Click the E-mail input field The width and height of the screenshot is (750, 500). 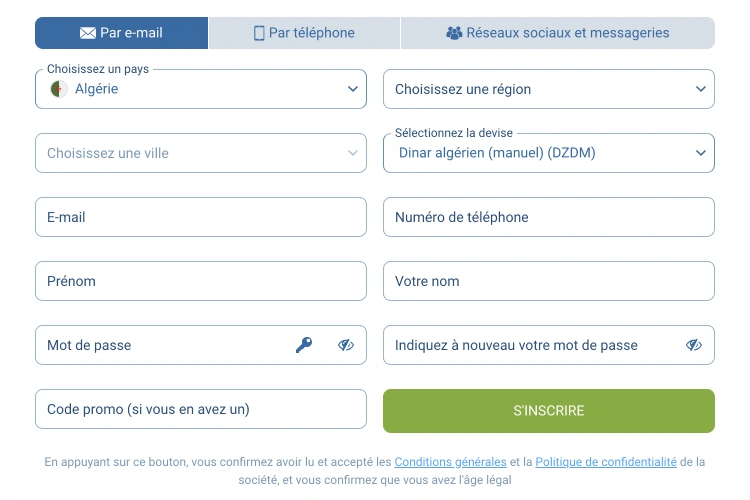pos(200,217)
